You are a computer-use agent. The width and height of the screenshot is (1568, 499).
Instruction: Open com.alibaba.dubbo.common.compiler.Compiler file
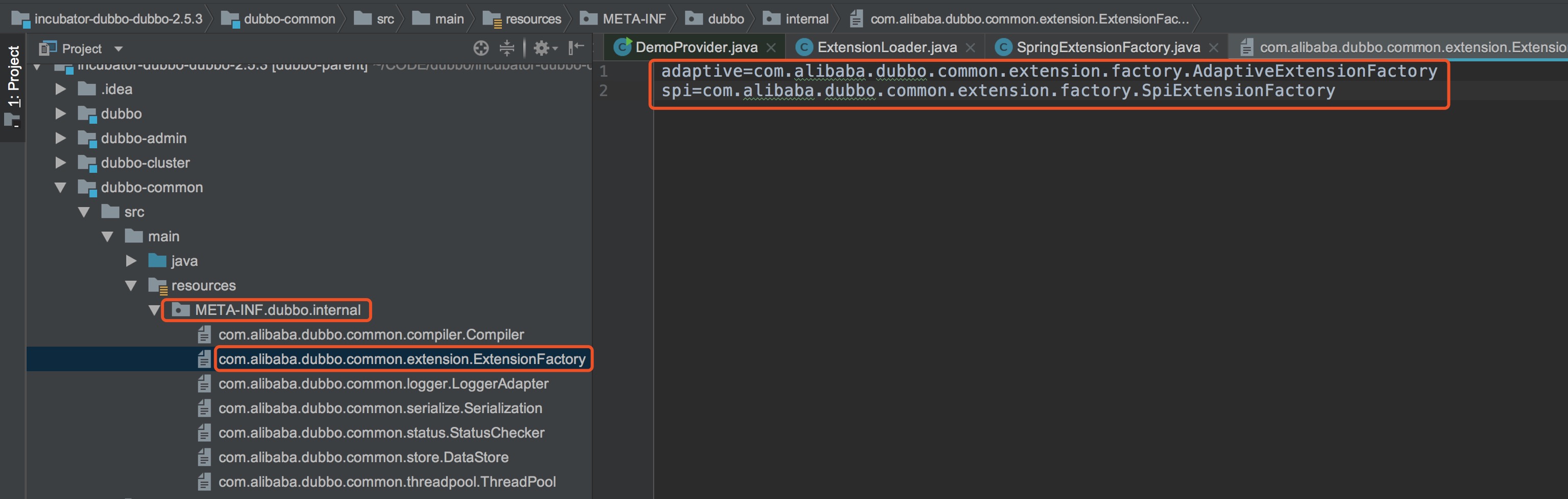[x=372, y=334]
